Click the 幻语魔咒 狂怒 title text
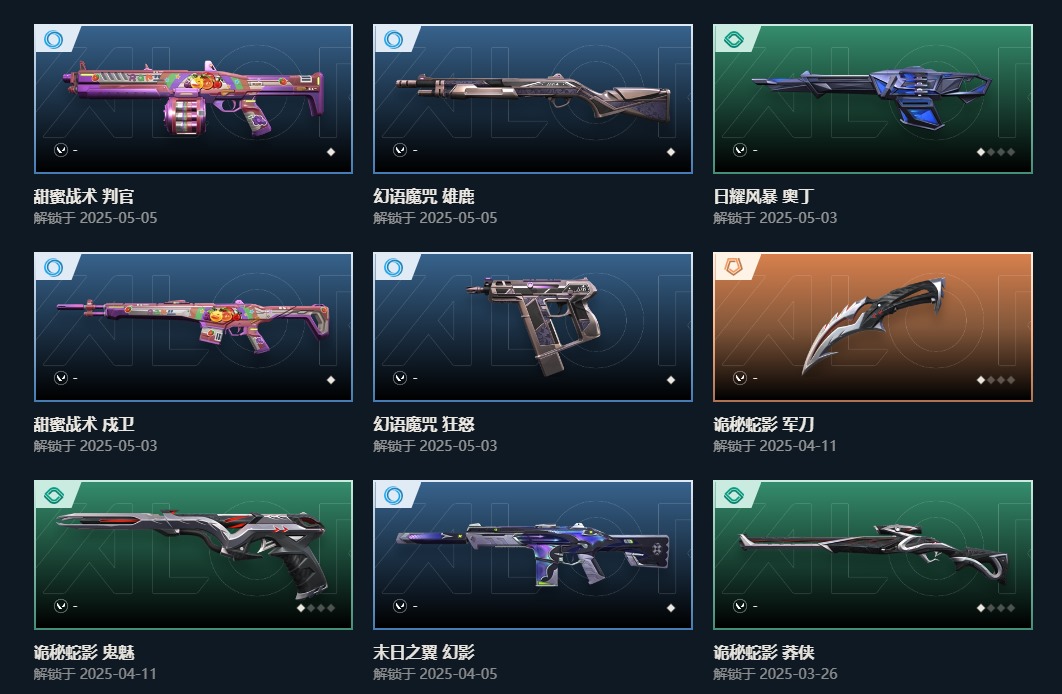Viewport: 1062px width, 694px height. point(424,425)
